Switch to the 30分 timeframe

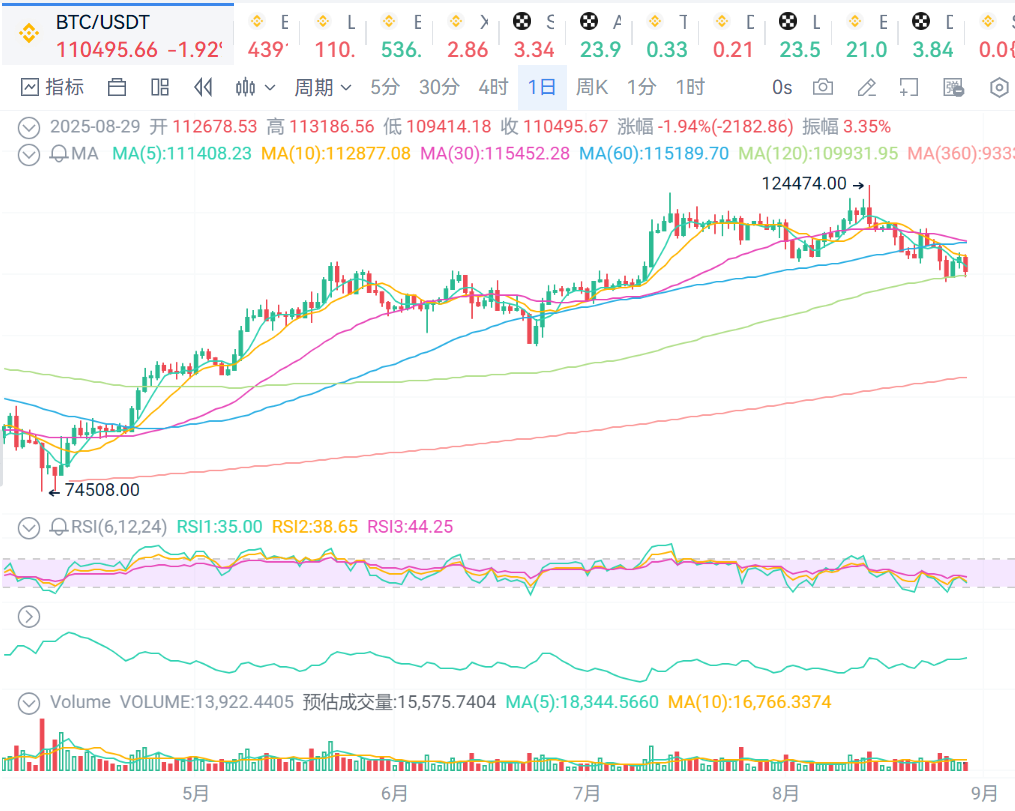tap(440, 87)
